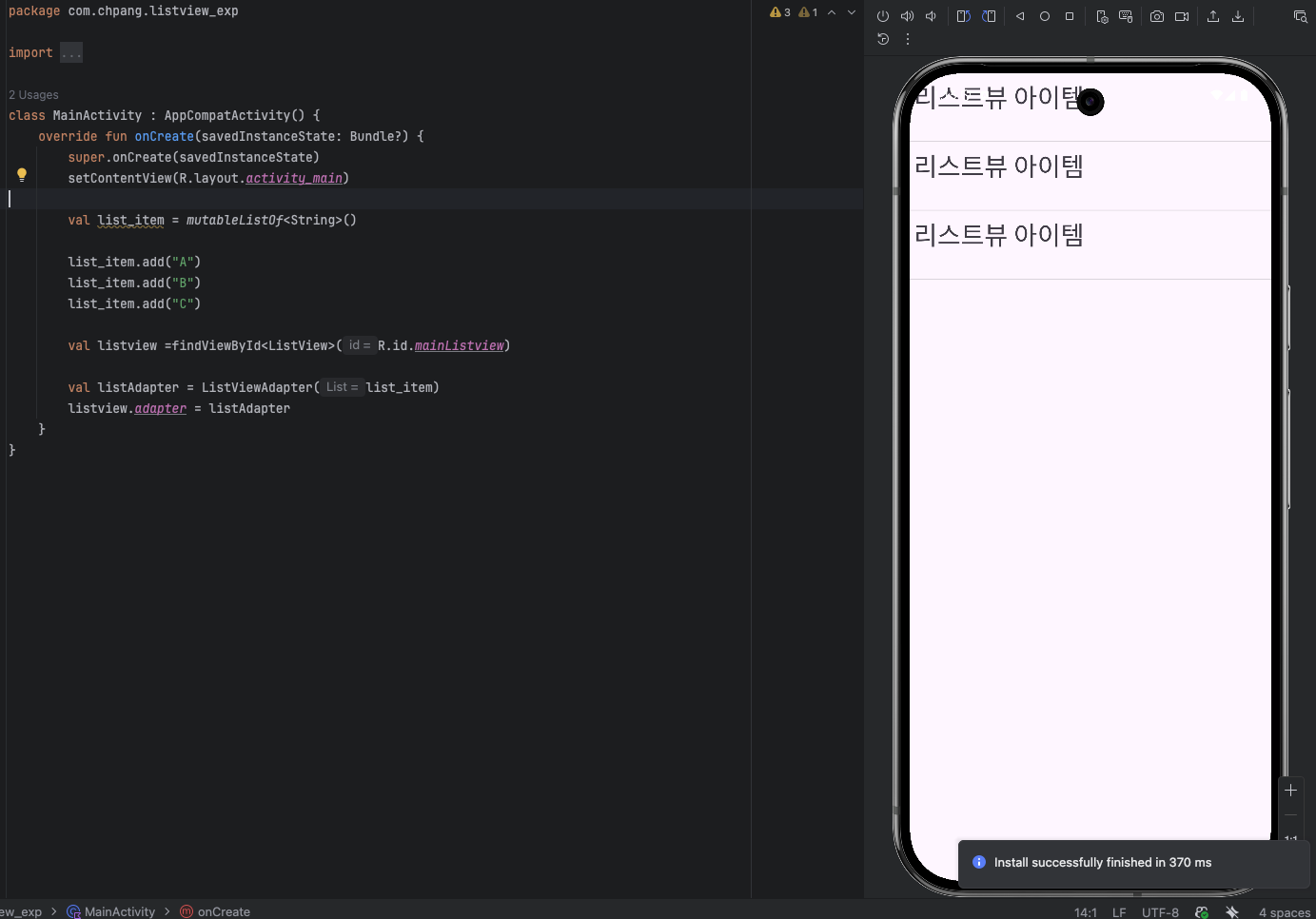Select MainActivity in the breadcrumb bar
The image size is (1316, 919).
[x=120, y=911]
